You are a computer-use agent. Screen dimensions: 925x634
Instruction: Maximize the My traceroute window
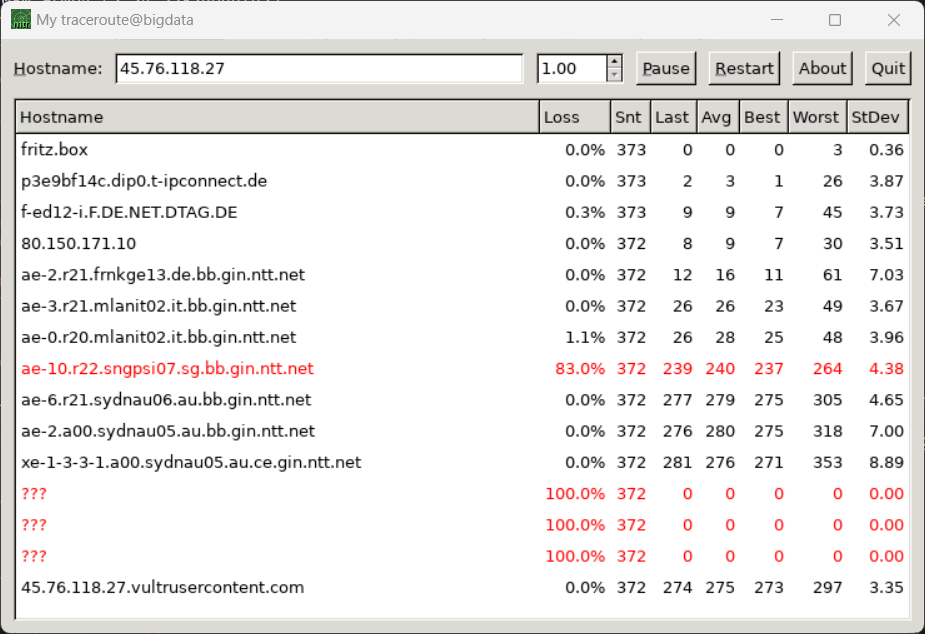coord(835,20)
